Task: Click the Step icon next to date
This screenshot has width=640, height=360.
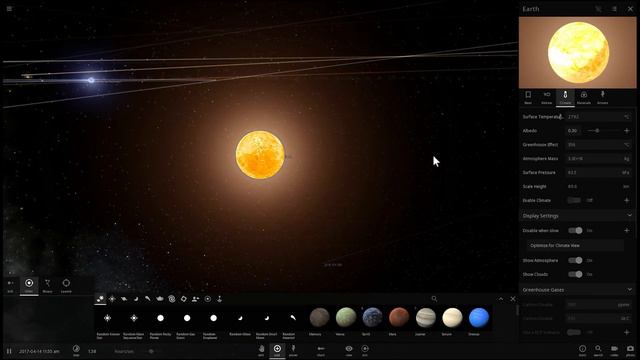Action: coord(76,350)
